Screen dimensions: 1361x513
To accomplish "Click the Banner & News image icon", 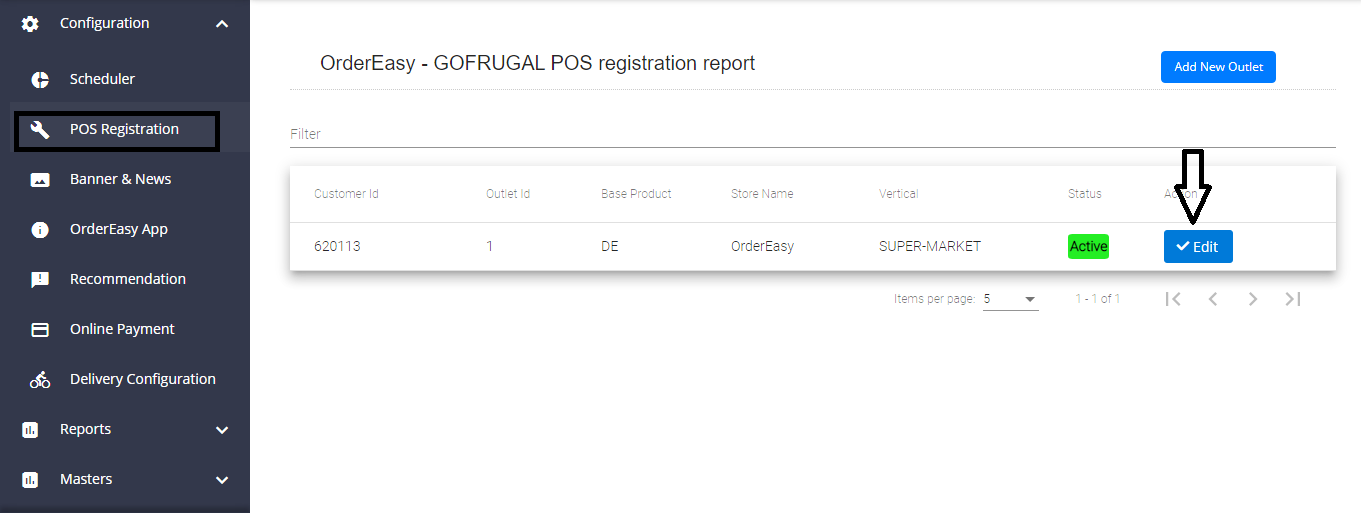I will [x=40, y=179].
